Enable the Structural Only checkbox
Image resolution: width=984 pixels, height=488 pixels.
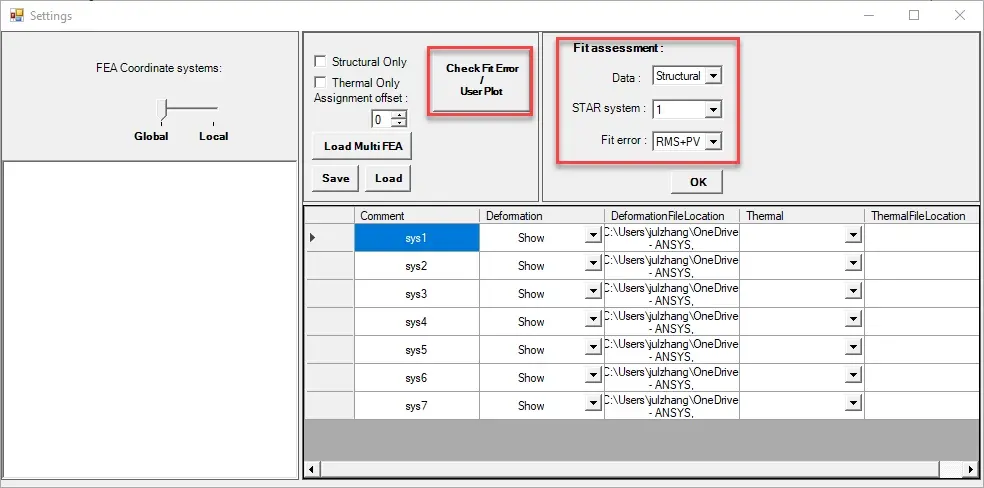[x=320, y=61]
